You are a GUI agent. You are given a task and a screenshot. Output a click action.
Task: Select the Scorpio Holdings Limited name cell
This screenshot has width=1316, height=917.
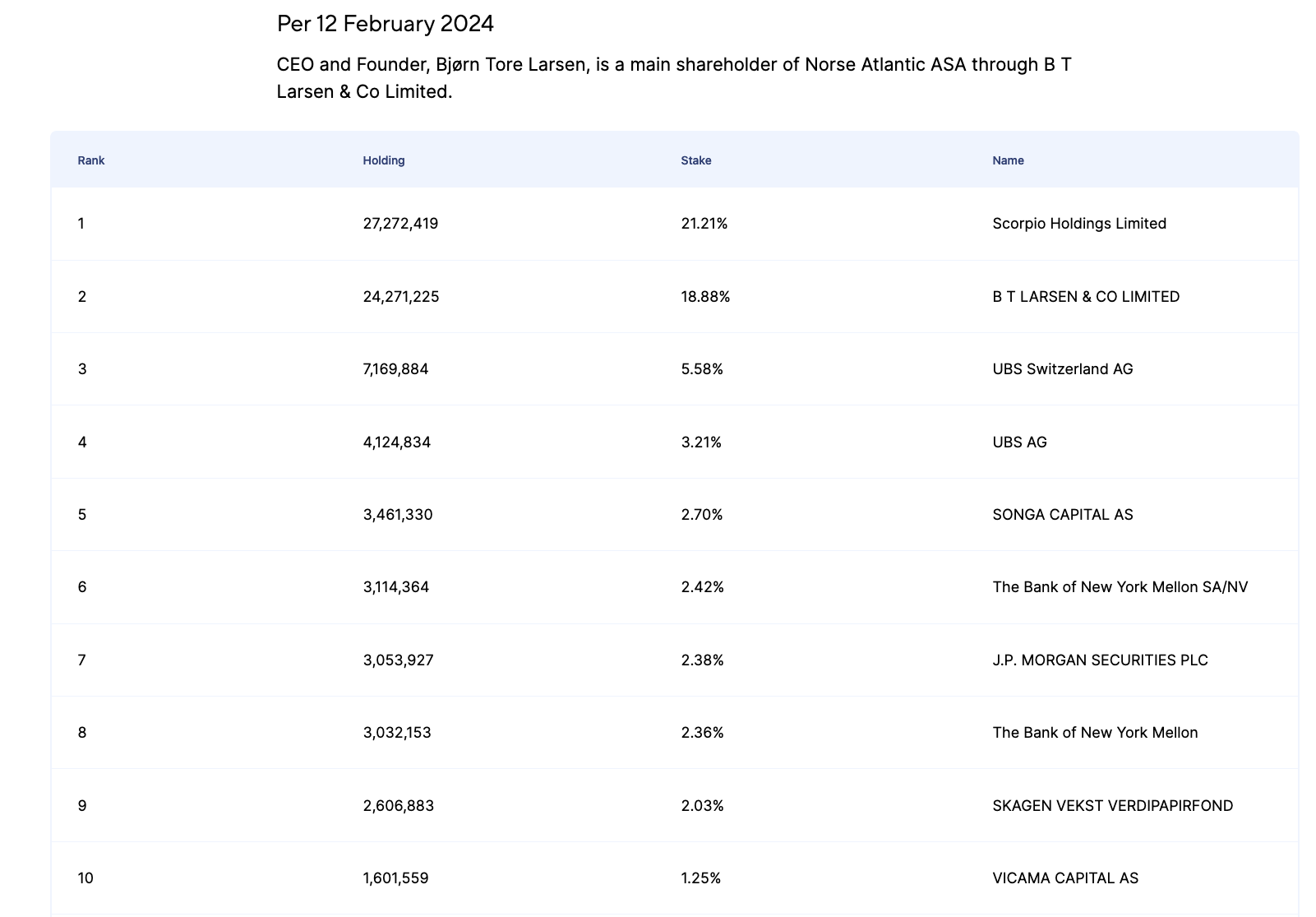[1079, 224]
